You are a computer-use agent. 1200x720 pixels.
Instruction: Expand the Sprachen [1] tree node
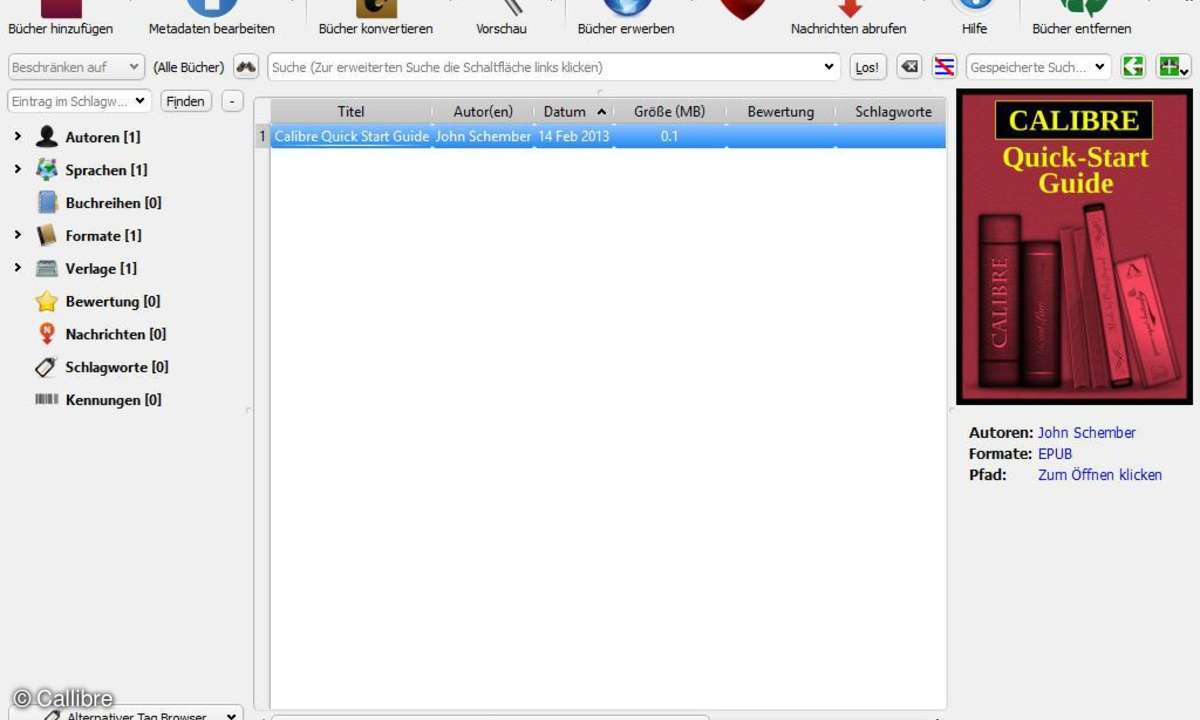pos(18,169)
